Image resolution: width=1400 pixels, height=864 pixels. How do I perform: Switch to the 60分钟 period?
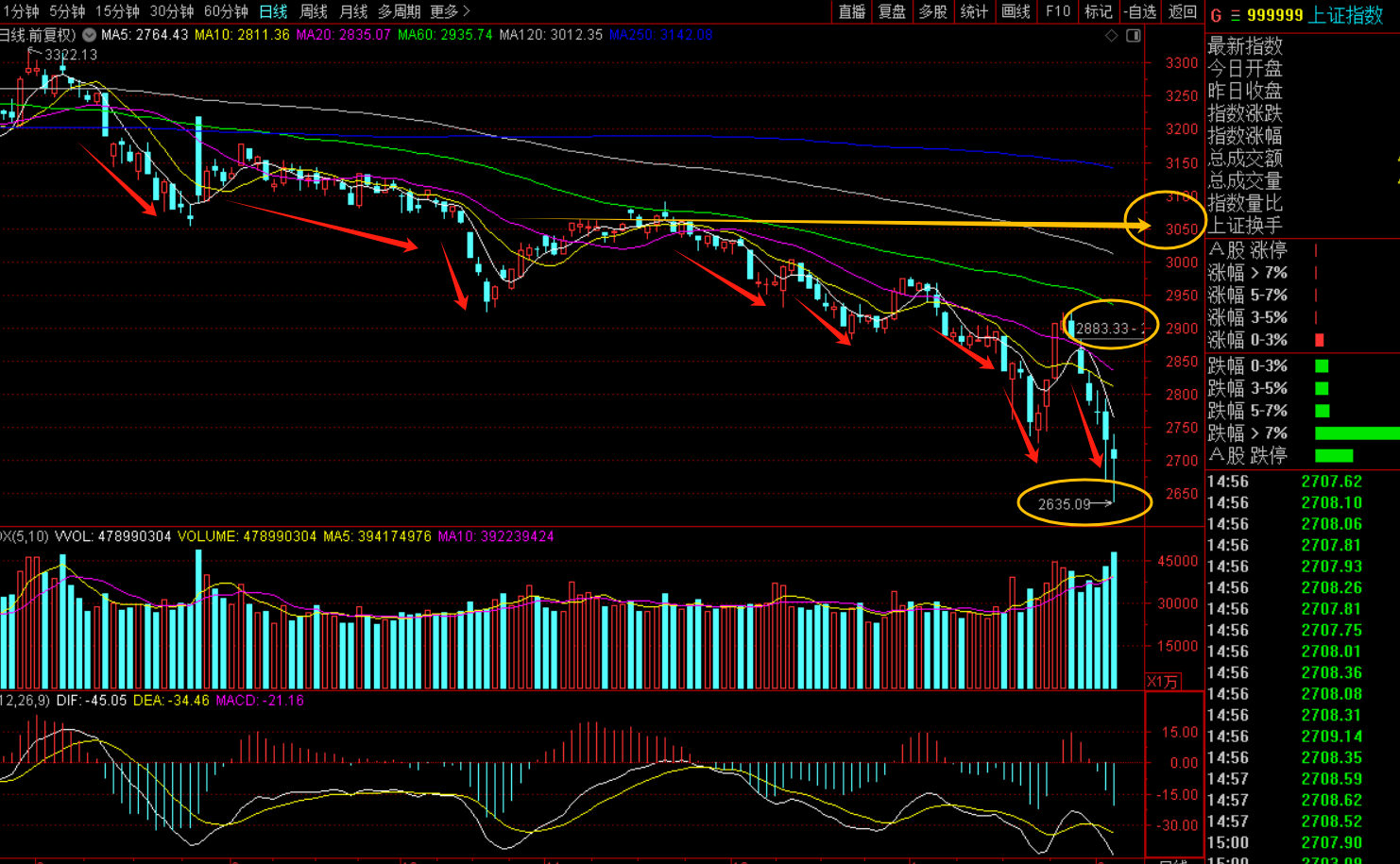click(226, 11)
